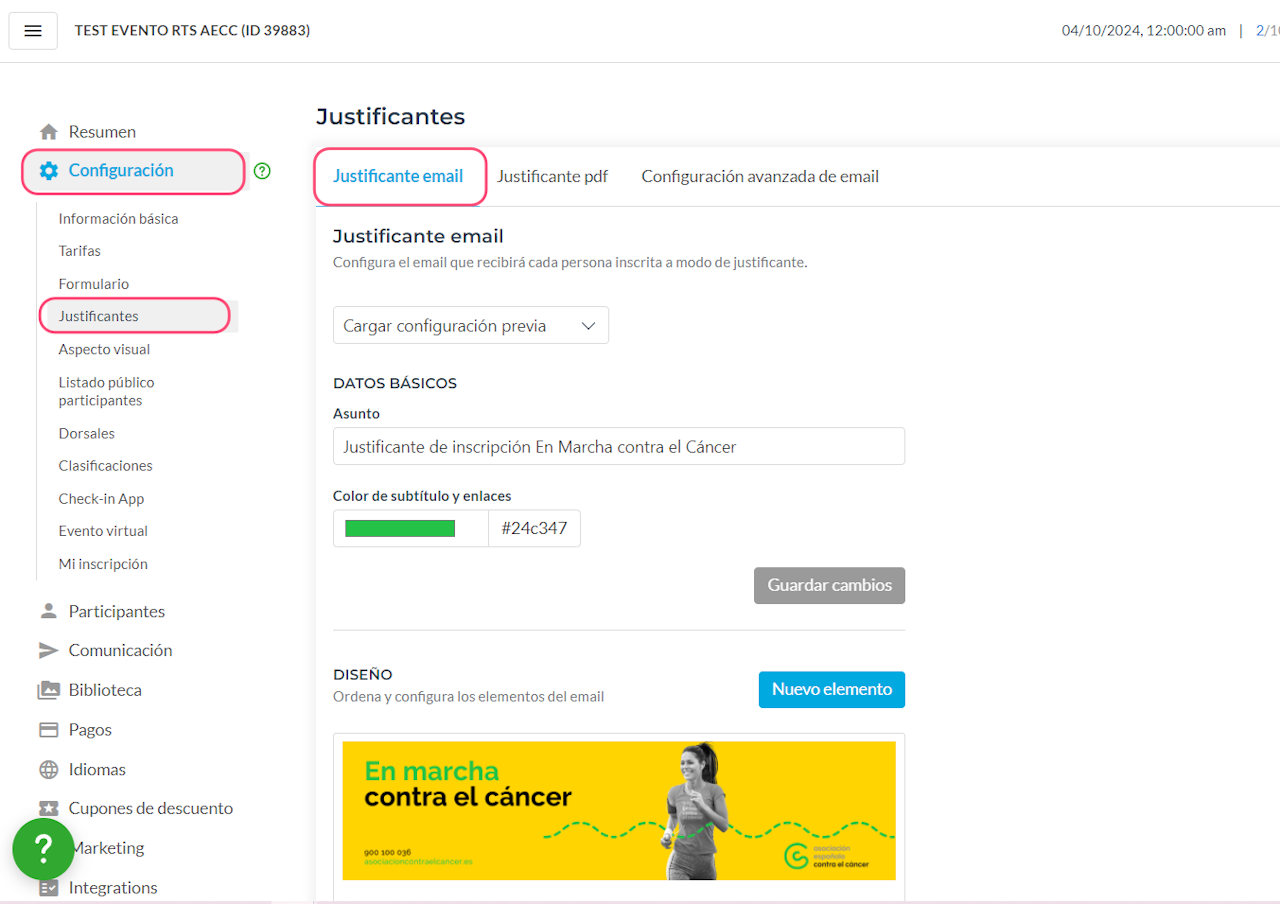Click the Asunto subject input field
The width and height of the screenshot is (1280, 904).
tap(618, 447)
